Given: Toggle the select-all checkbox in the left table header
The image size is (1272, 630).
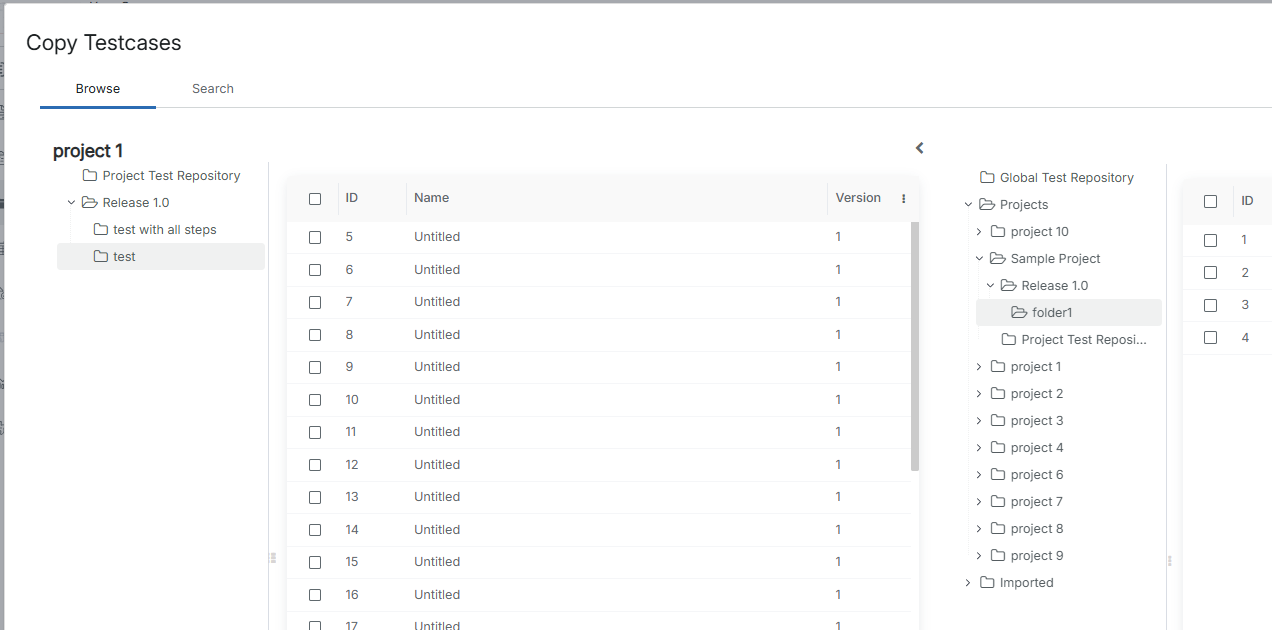Looking at the screenshot, I should 315,199.
